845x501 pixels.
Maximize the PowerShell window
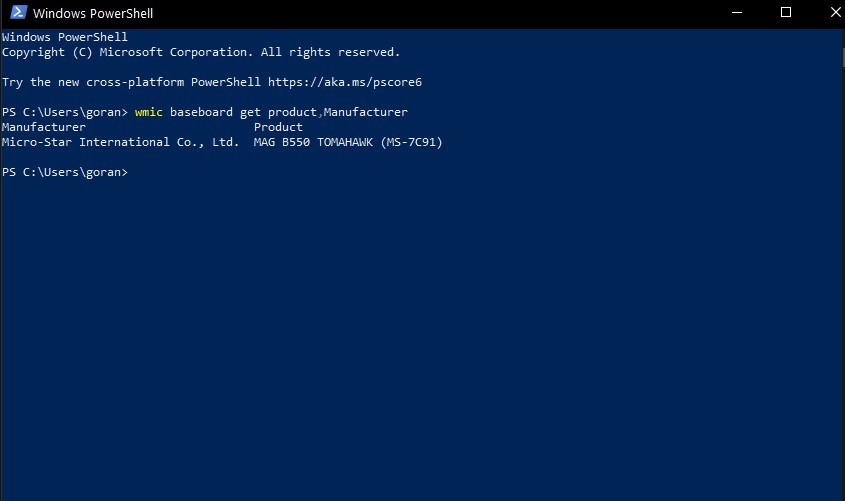tap(786, 12)
